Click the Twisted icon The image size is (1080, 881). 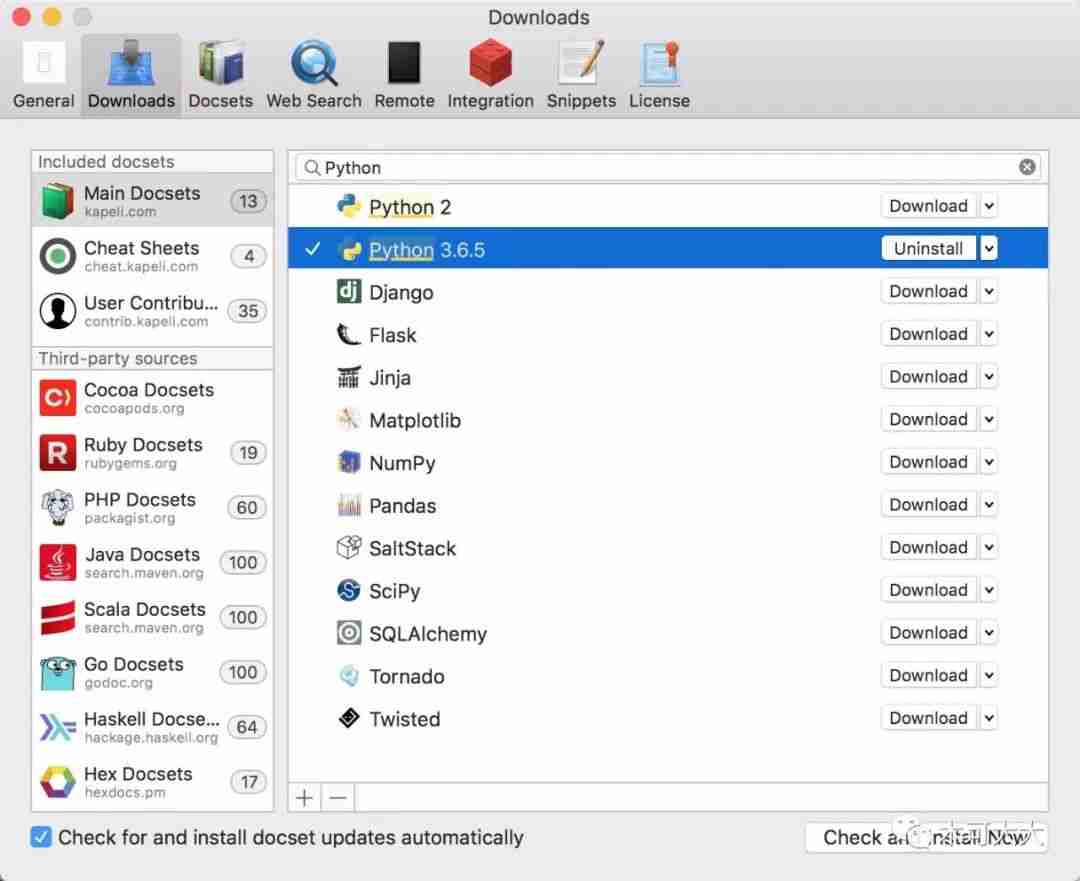[349, 718]
